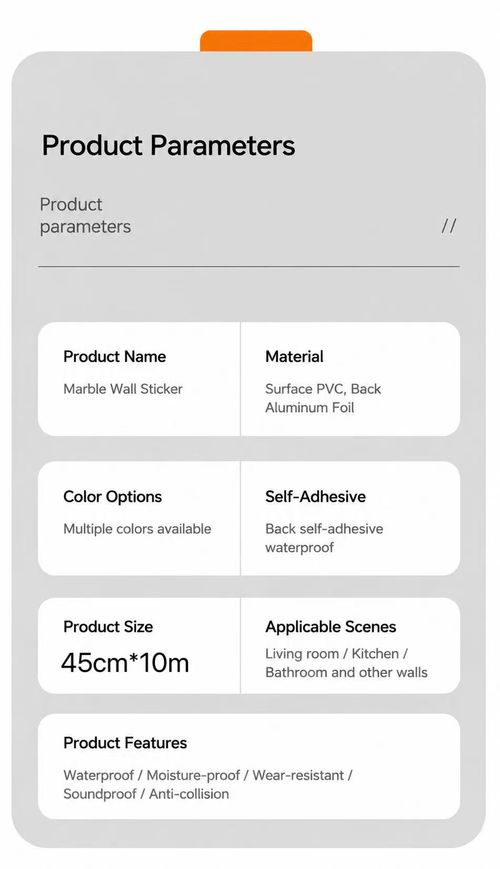Select Back self-adhesive waterproof text
Viewport: 500px width, 869px height.
tap(324, 538)
